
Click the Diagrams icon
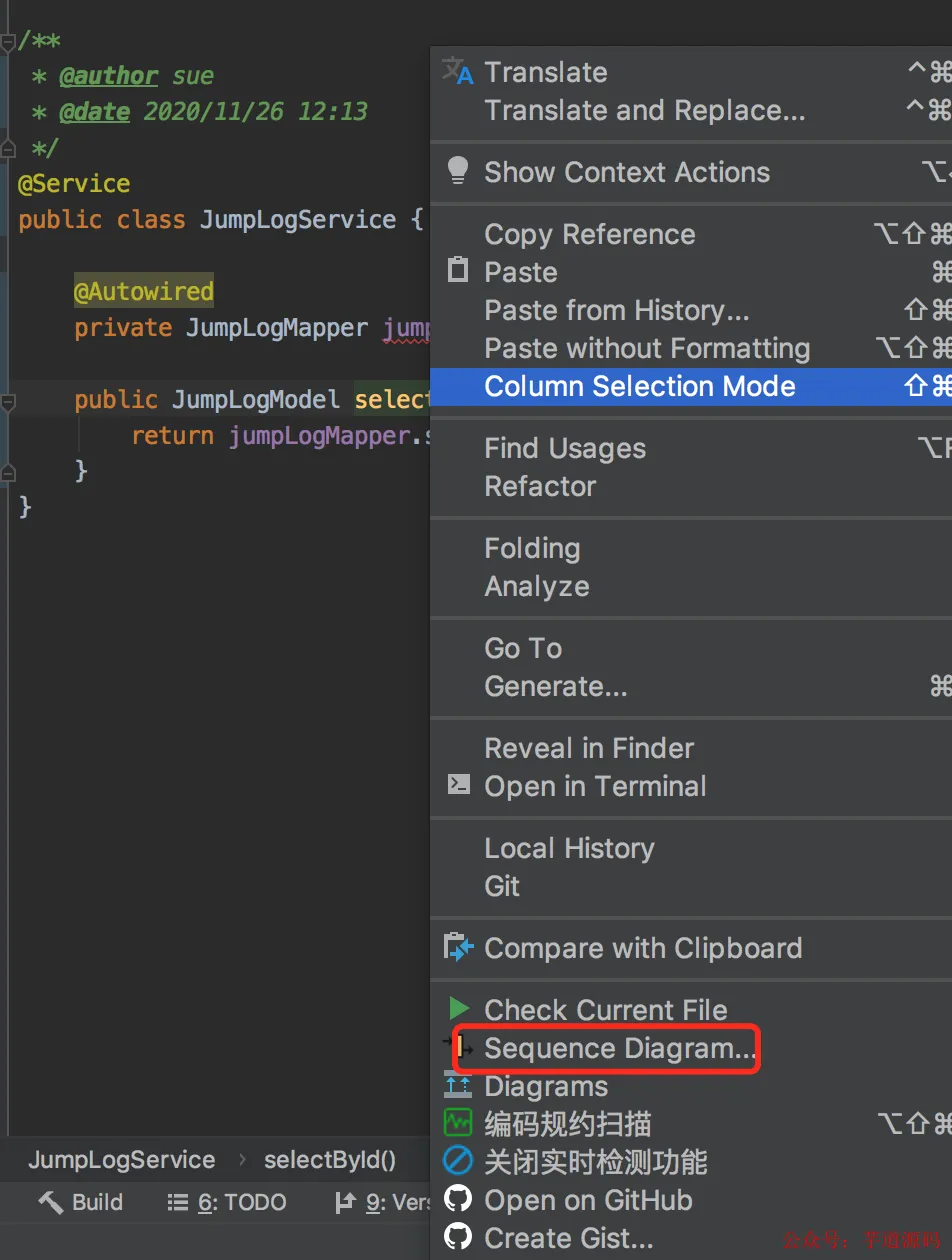pos(458,1085)
